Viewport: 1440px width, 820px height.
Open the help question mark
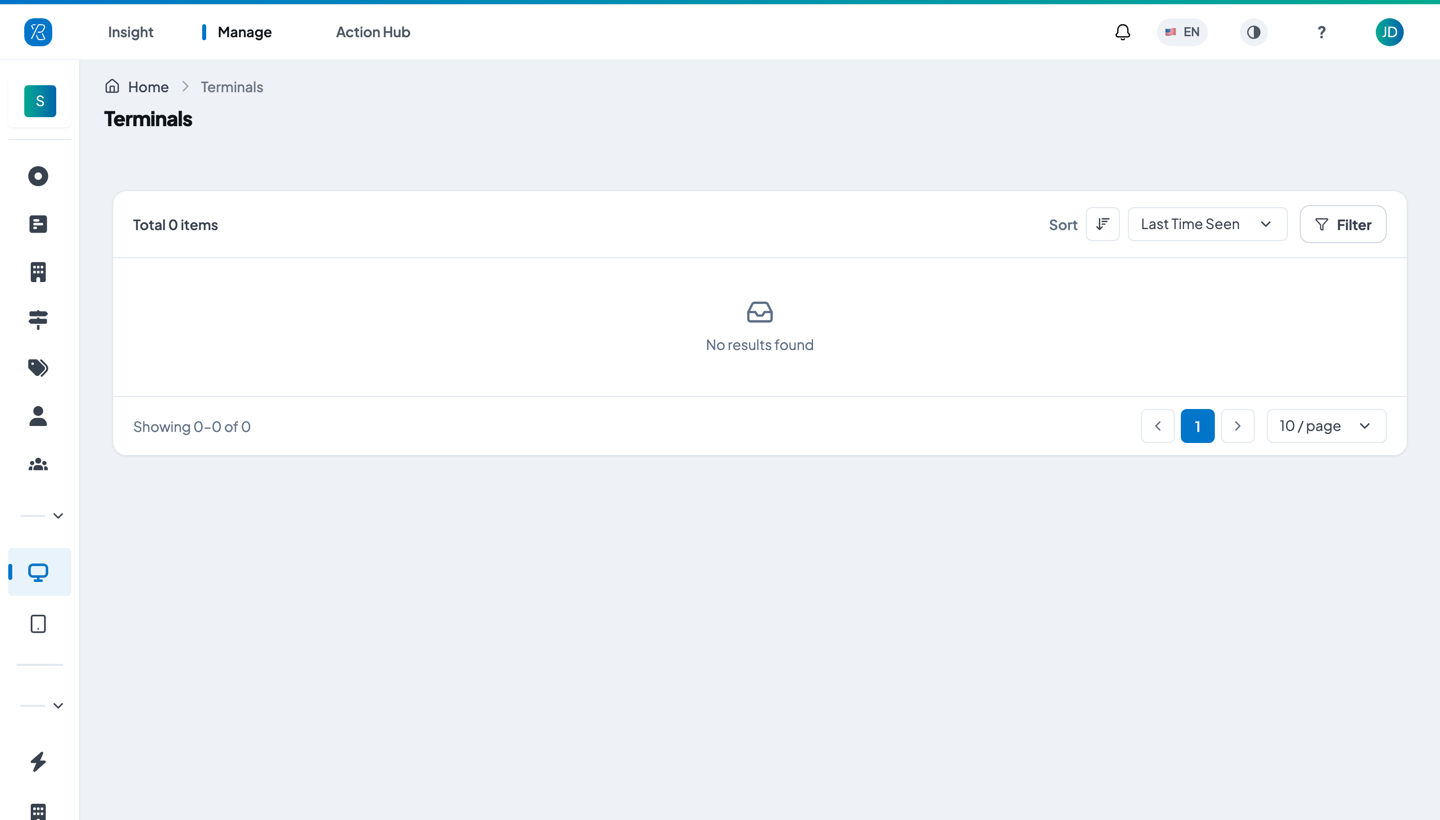click(1321, 32)
